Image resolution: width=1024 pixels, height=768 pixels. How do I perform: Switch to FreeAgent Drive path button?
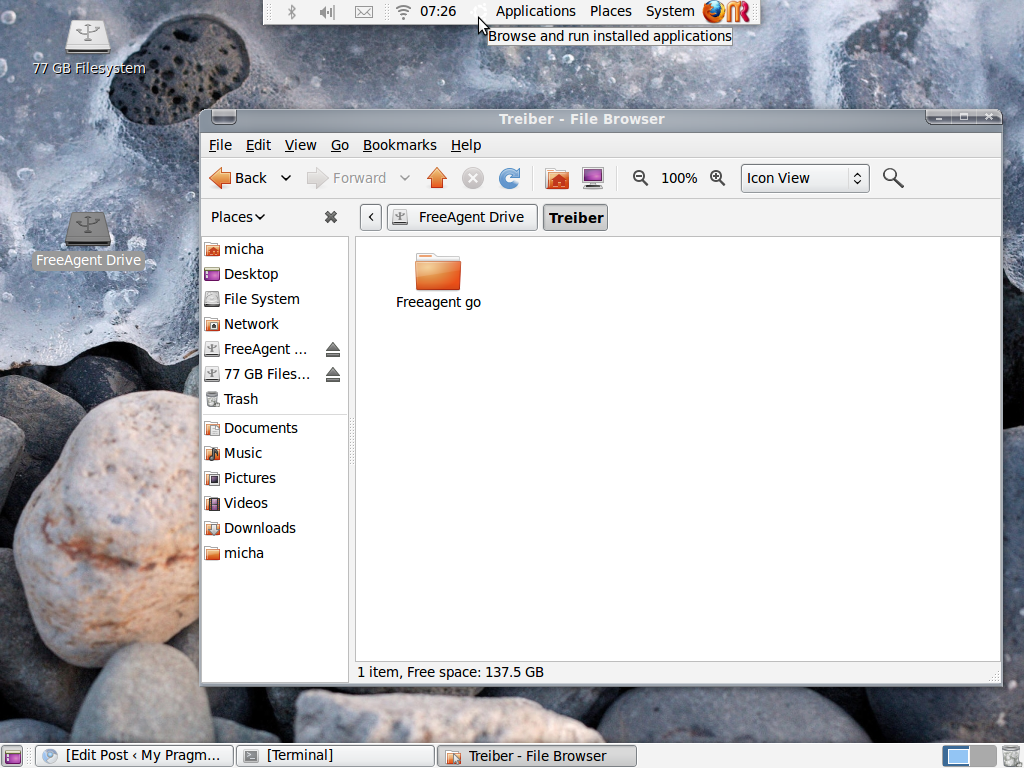(x=462, y=217)
